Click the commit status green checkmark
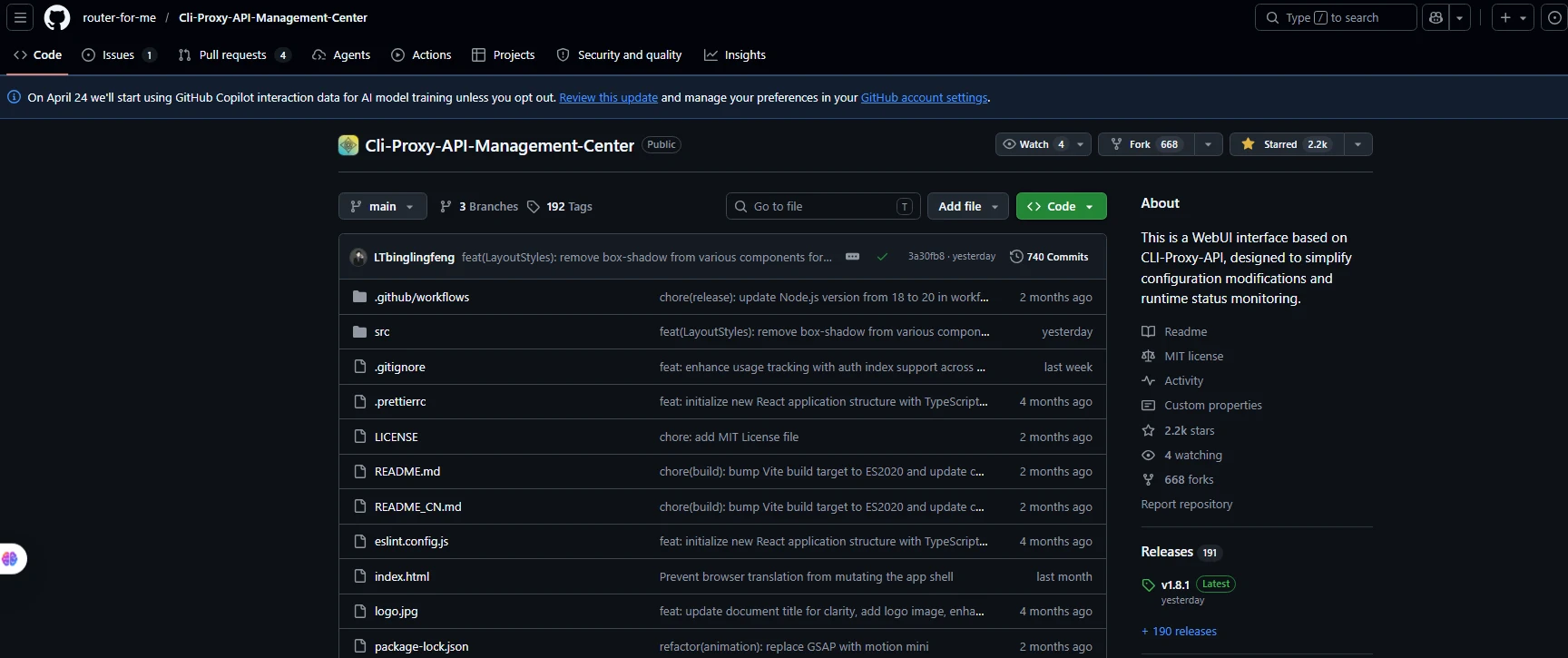Viewport: 1568px width, 658px height. coord(882,257)
